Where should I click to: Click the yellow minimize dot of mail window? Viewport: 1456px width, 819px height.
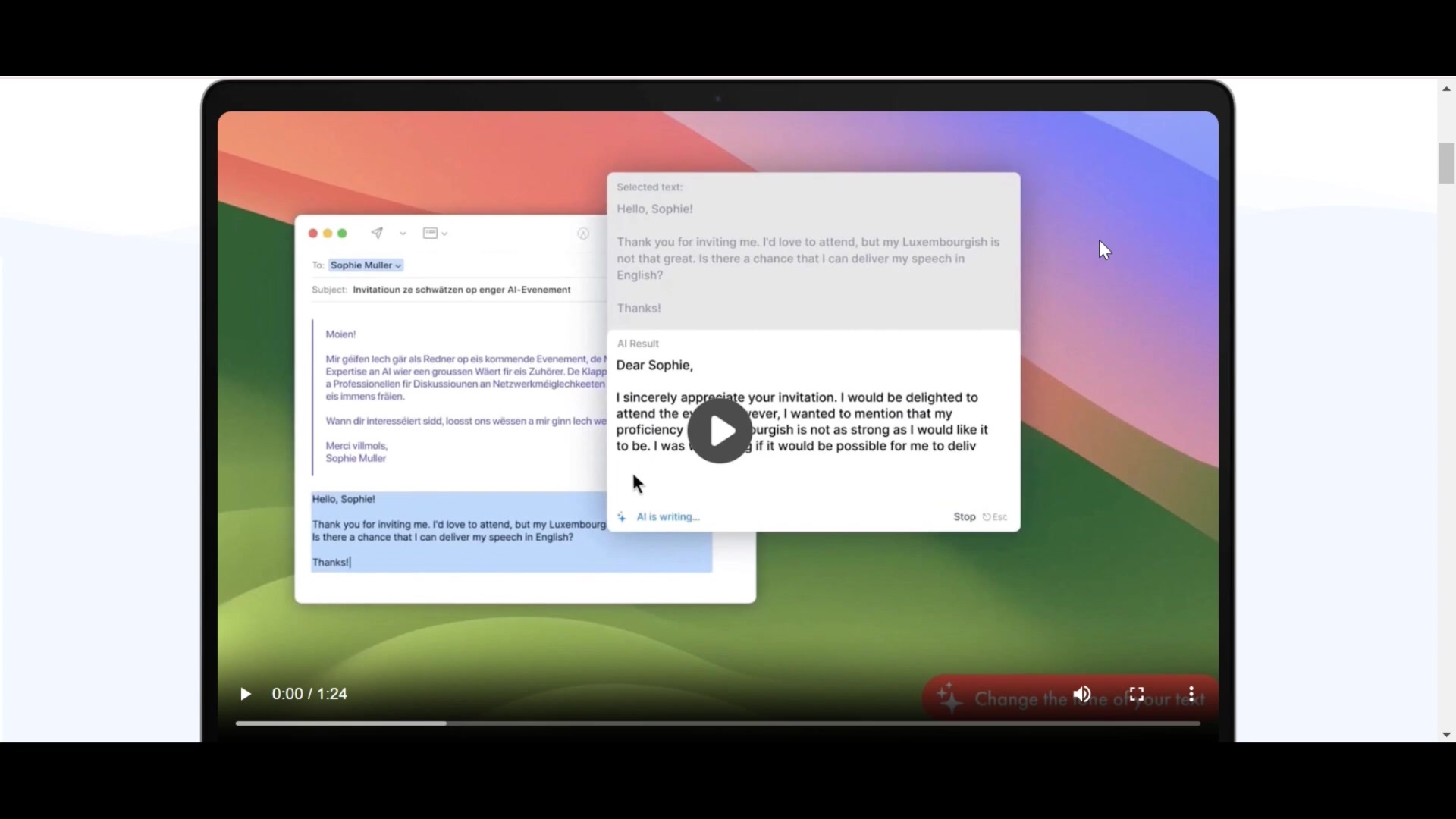(x=328, y=234)
